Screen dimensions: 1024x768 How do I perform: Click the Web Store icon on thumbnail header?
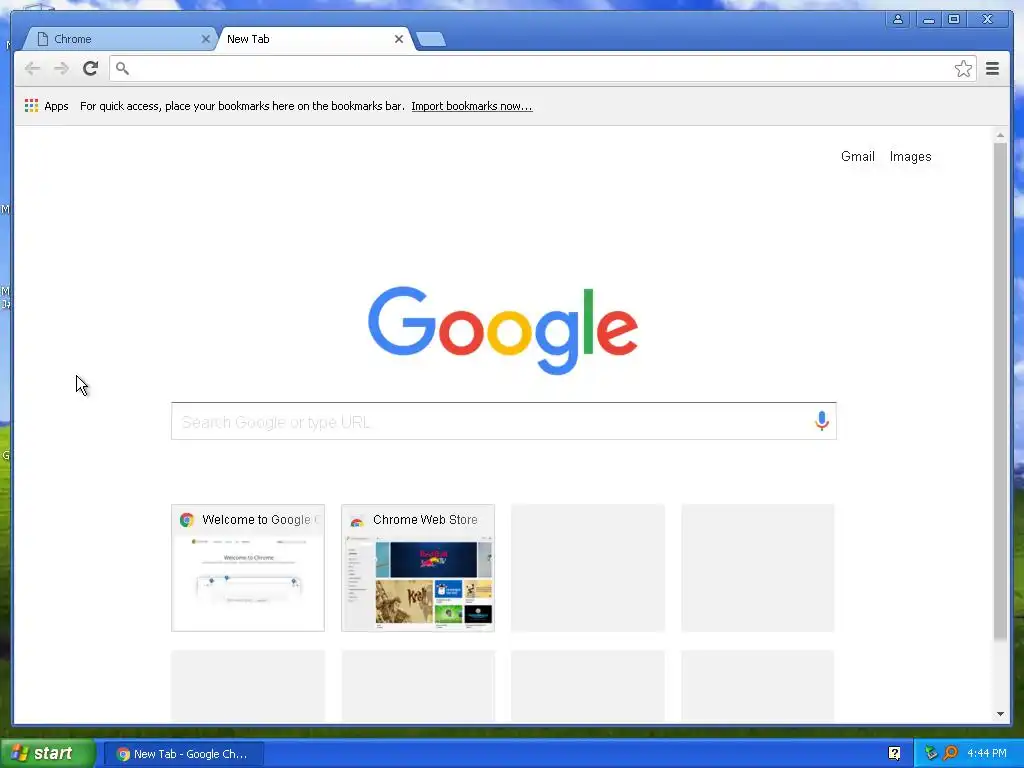pos(357,520)
